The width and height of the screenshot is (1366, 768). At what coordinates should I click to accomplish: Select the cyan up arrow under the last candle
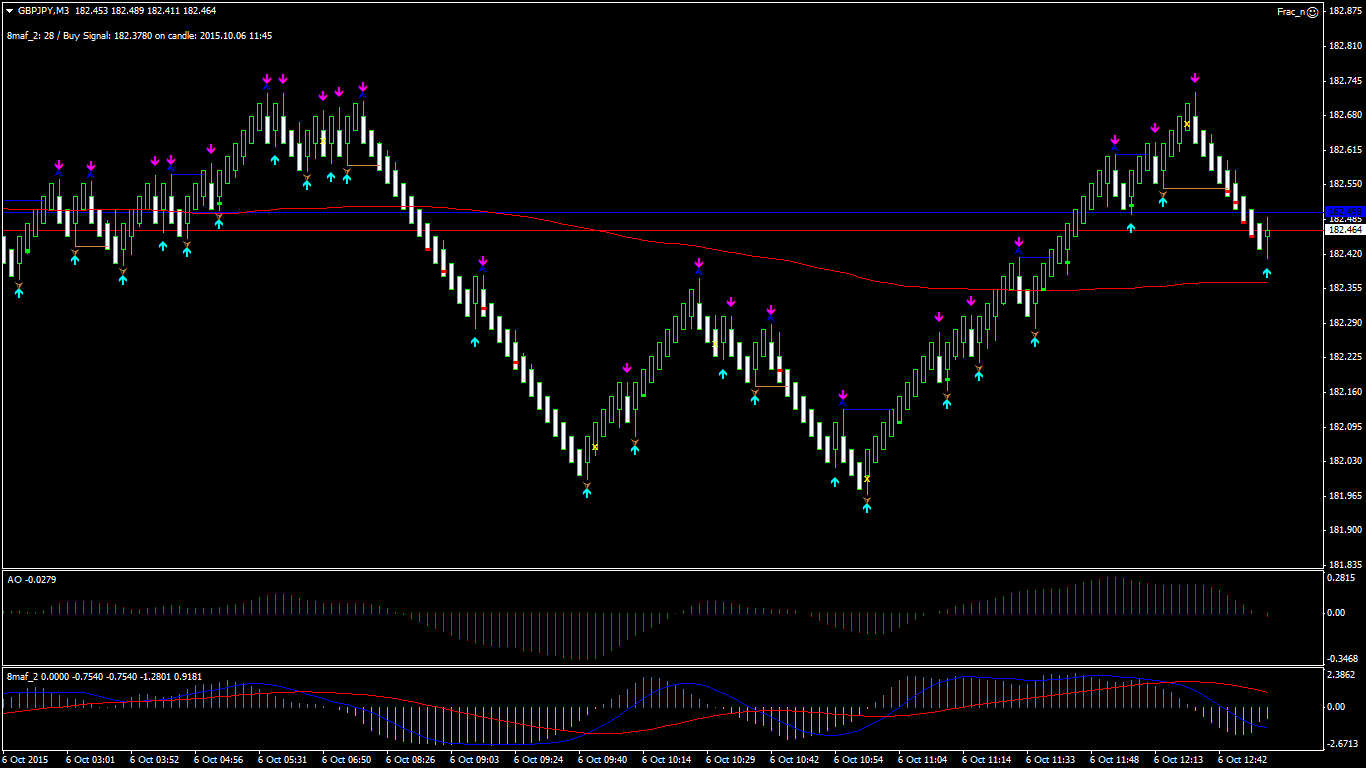(1267, 272)
